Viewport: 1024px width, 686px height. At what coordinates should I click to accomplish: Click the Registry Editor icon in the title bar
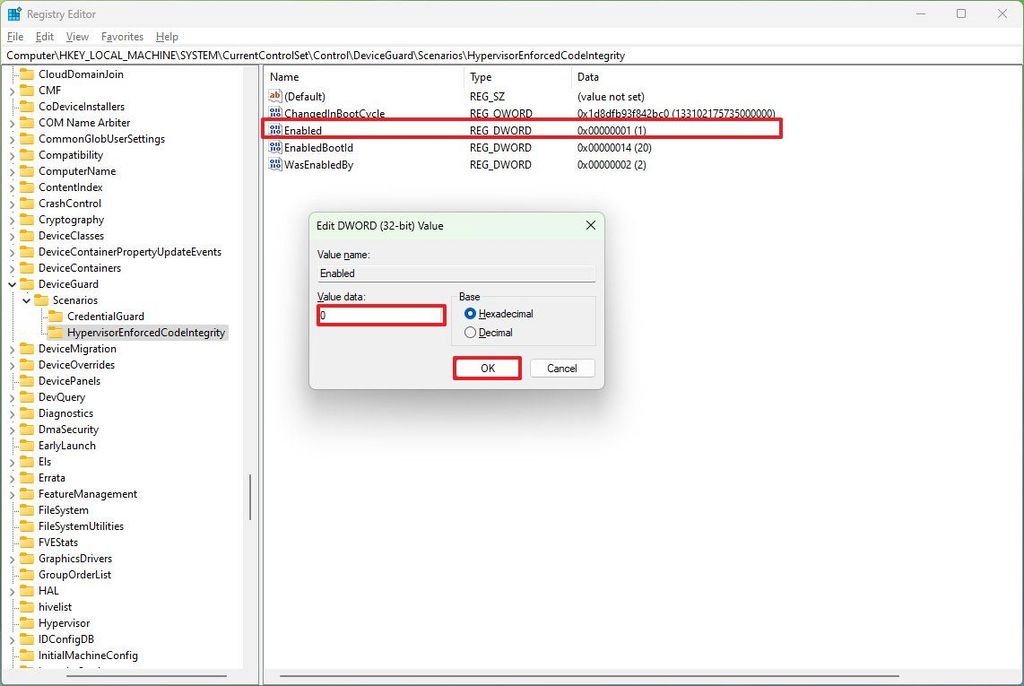[x=13, y=13]
